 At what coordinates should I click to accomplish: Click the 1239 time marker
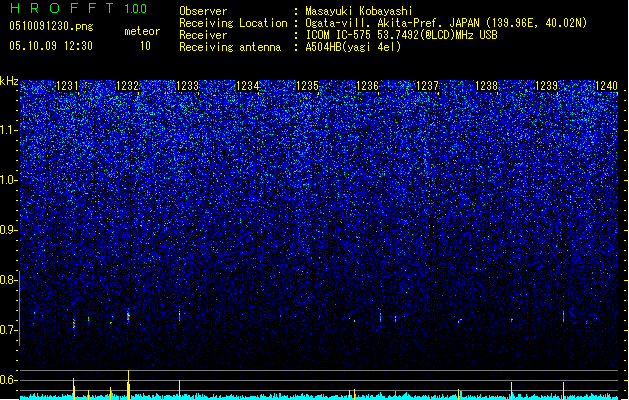tap(547, 86)
